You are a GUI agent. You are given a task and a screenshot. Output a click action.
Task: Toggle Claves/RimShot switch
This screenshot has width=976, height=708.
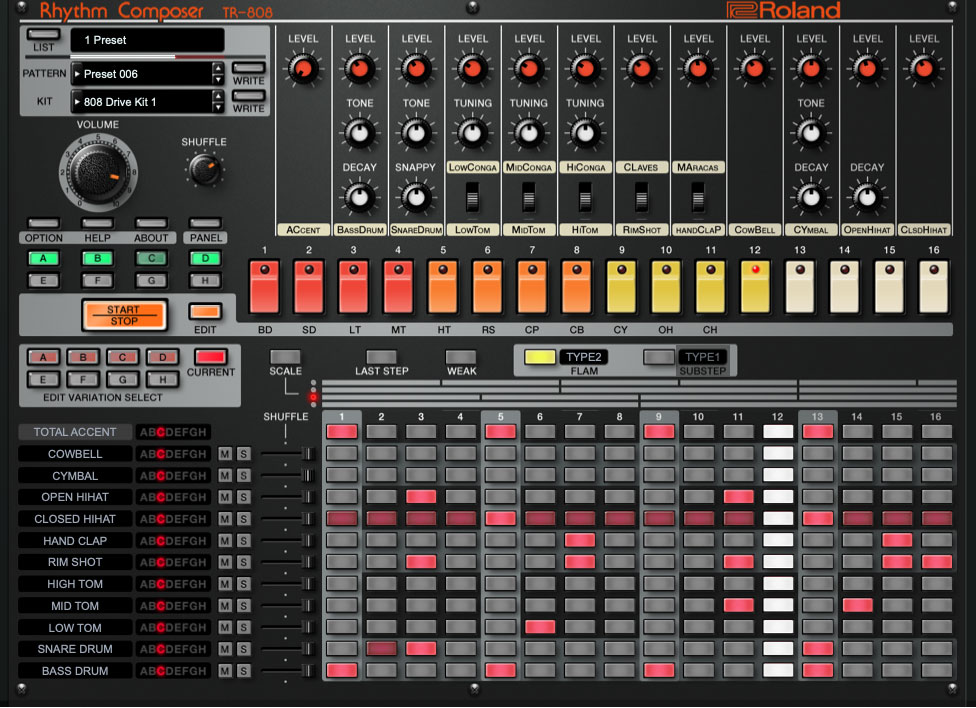641,198
